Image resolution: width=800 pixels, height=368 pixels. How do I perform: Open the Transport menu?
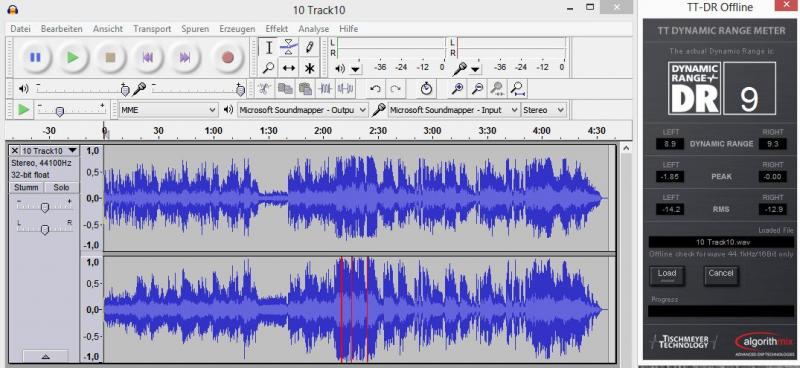point(152,29)
